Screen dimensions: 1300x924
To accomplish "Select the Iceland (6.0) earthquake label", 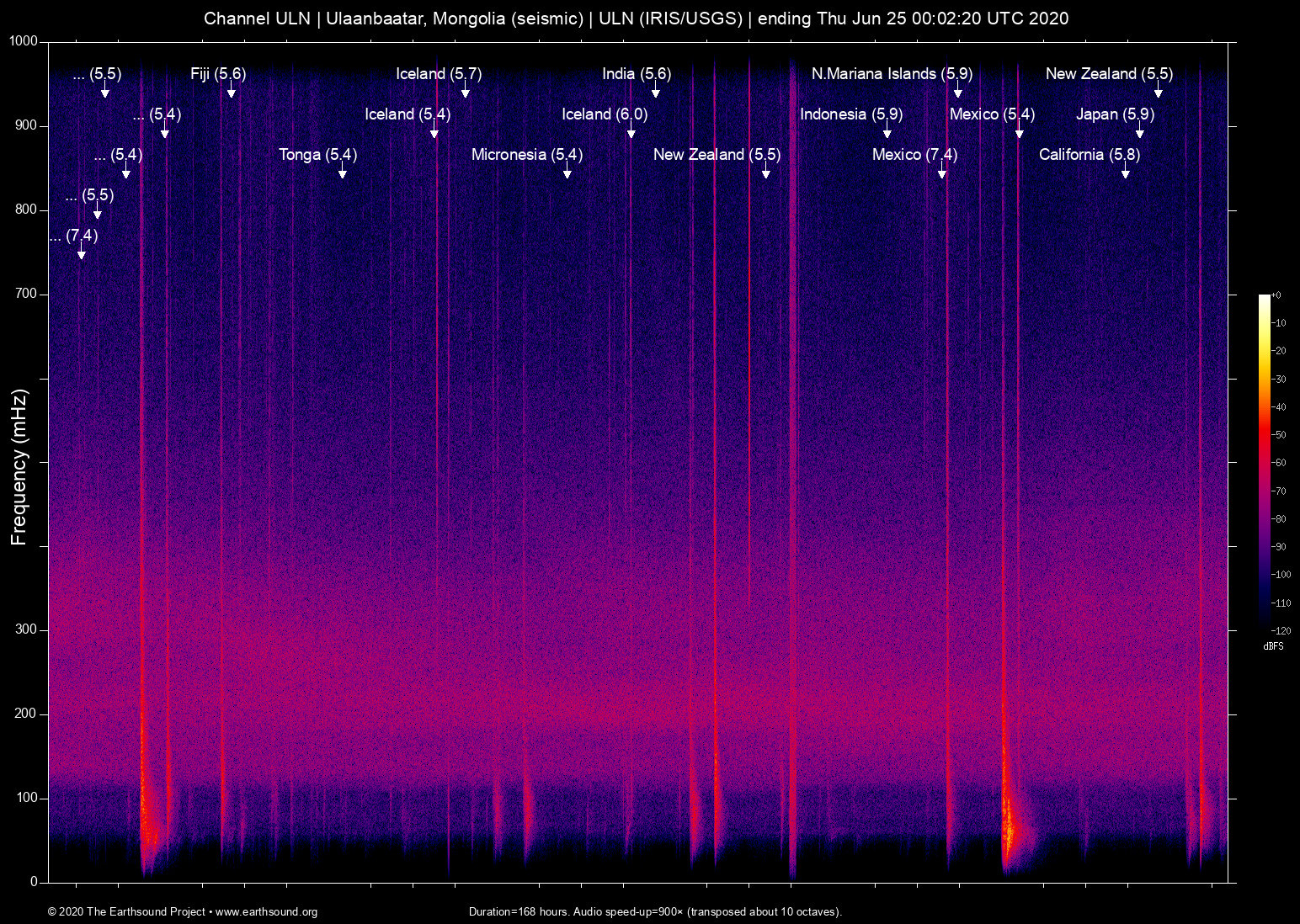I will coord(605,114).
